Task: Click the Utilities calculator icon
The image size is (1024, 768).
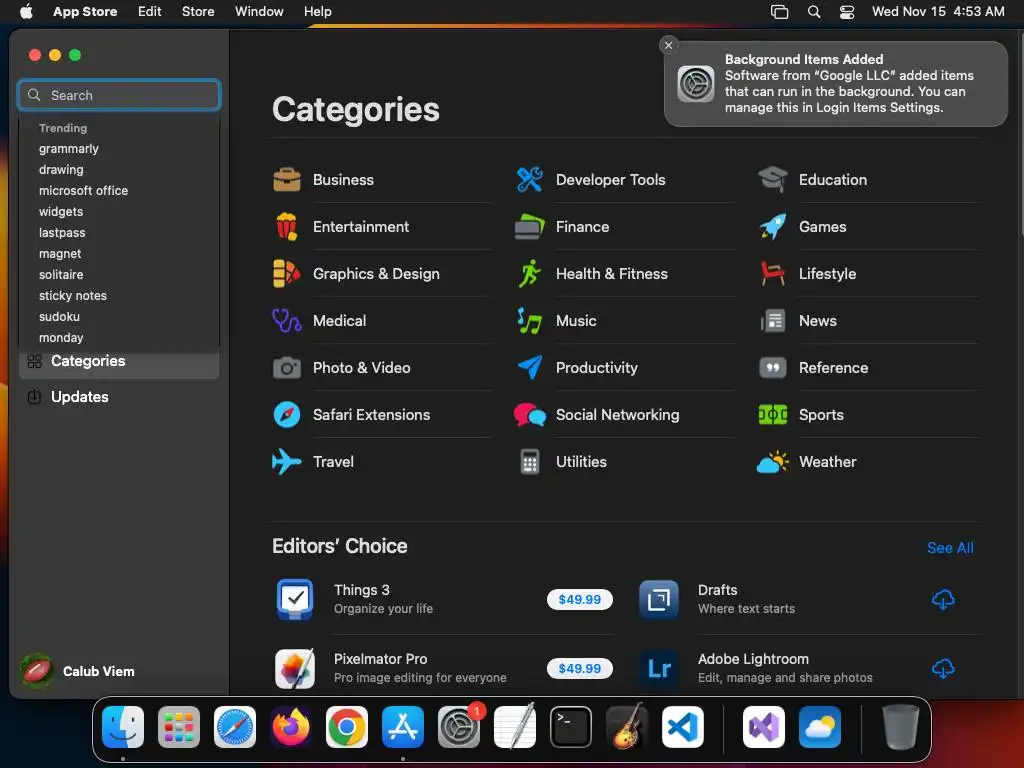Action: pyautogui.click(x=530, y=462)
